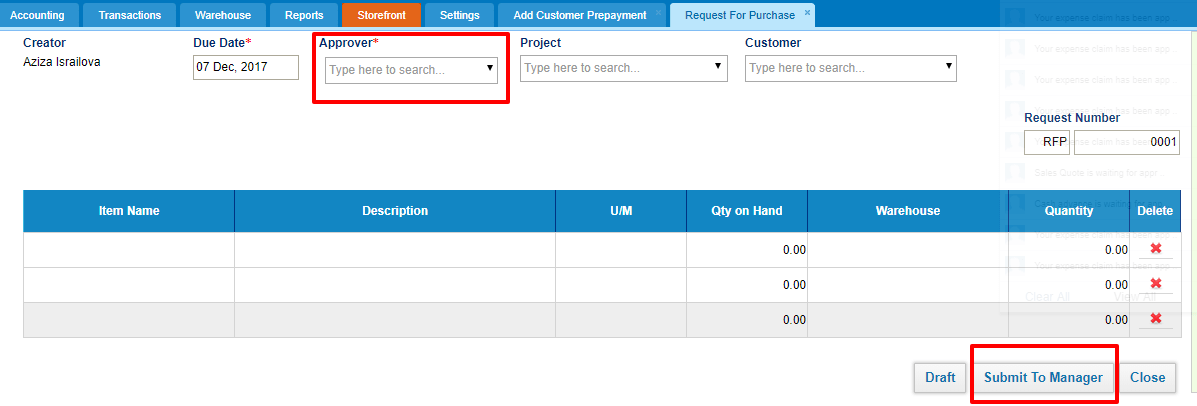Focus the Customer search field
This screenshot has width=1197, height=406.
coord(850,68)
